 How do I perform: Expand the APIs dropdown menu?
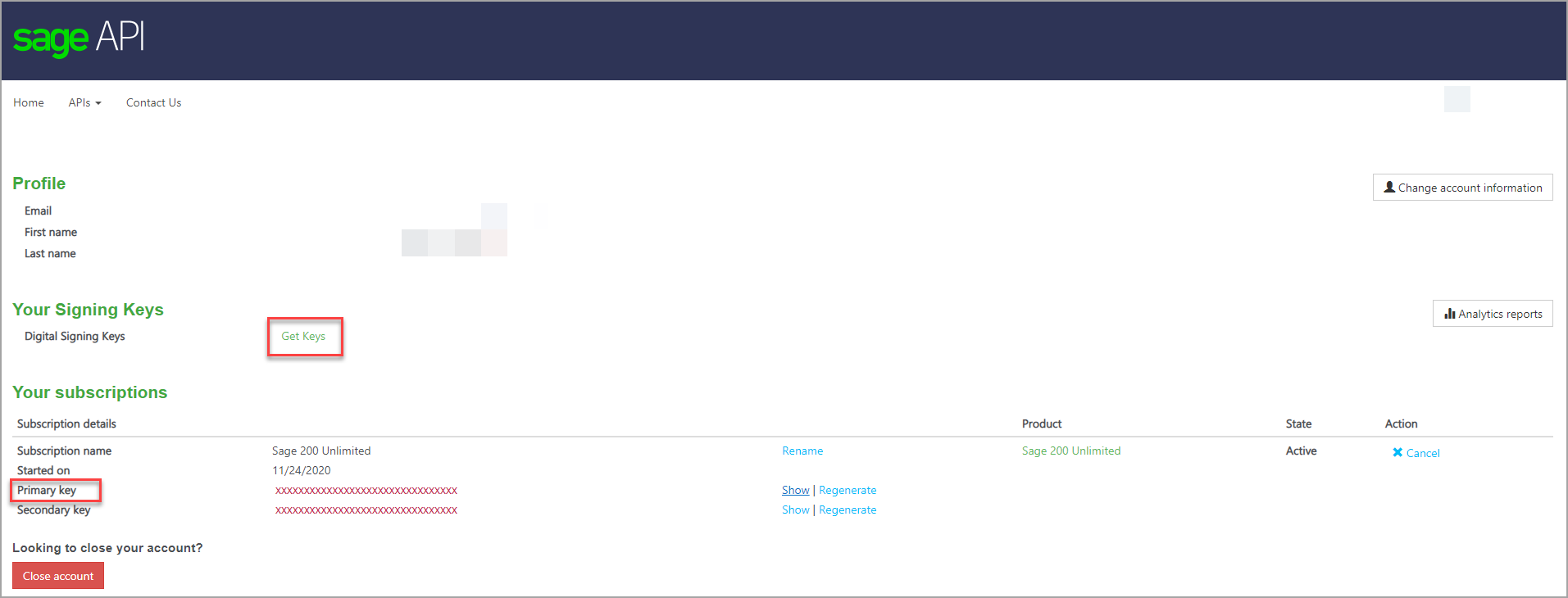click(84, 102)
